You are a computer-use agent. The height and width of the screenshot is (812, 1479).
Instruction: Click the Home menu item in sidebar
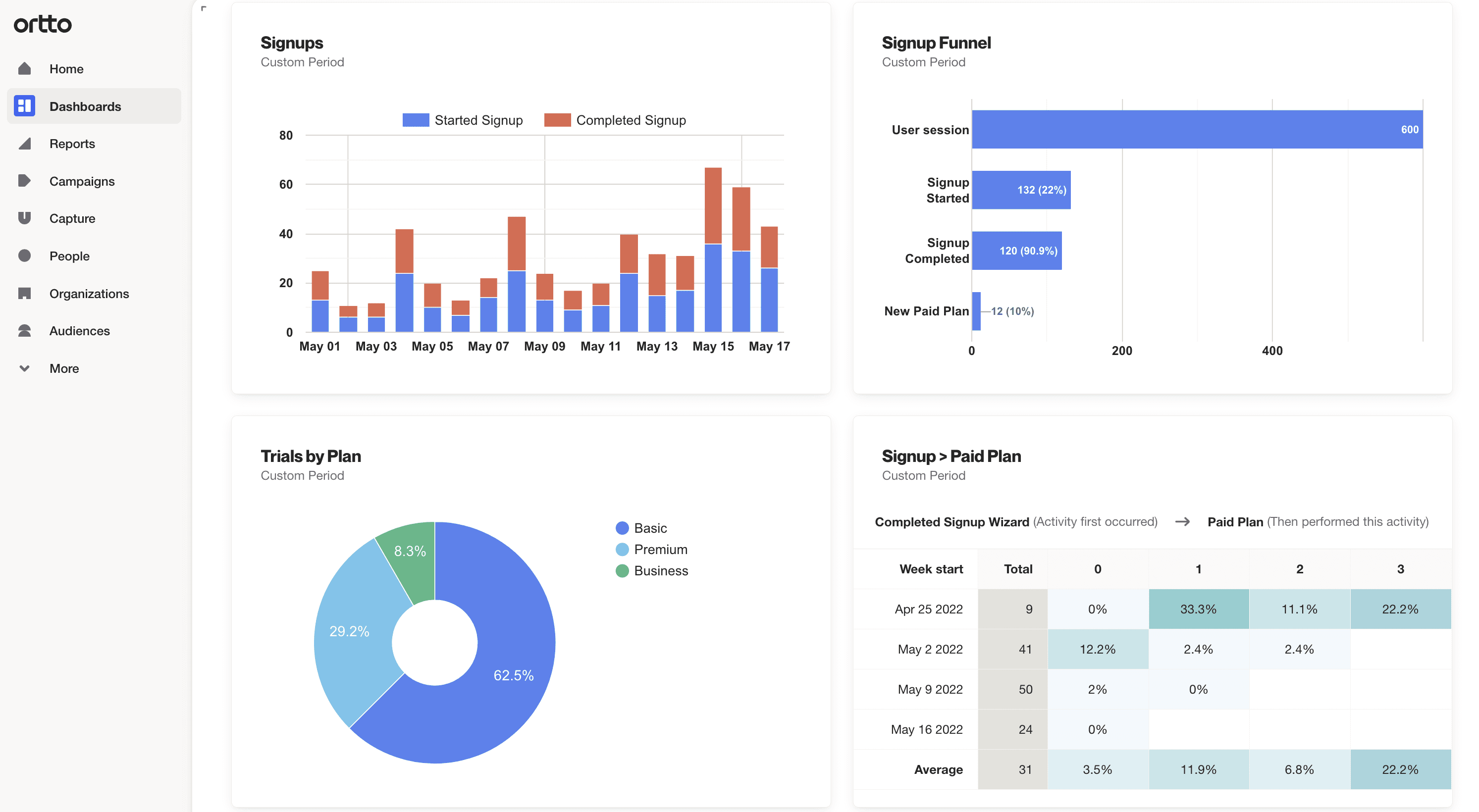67,67
